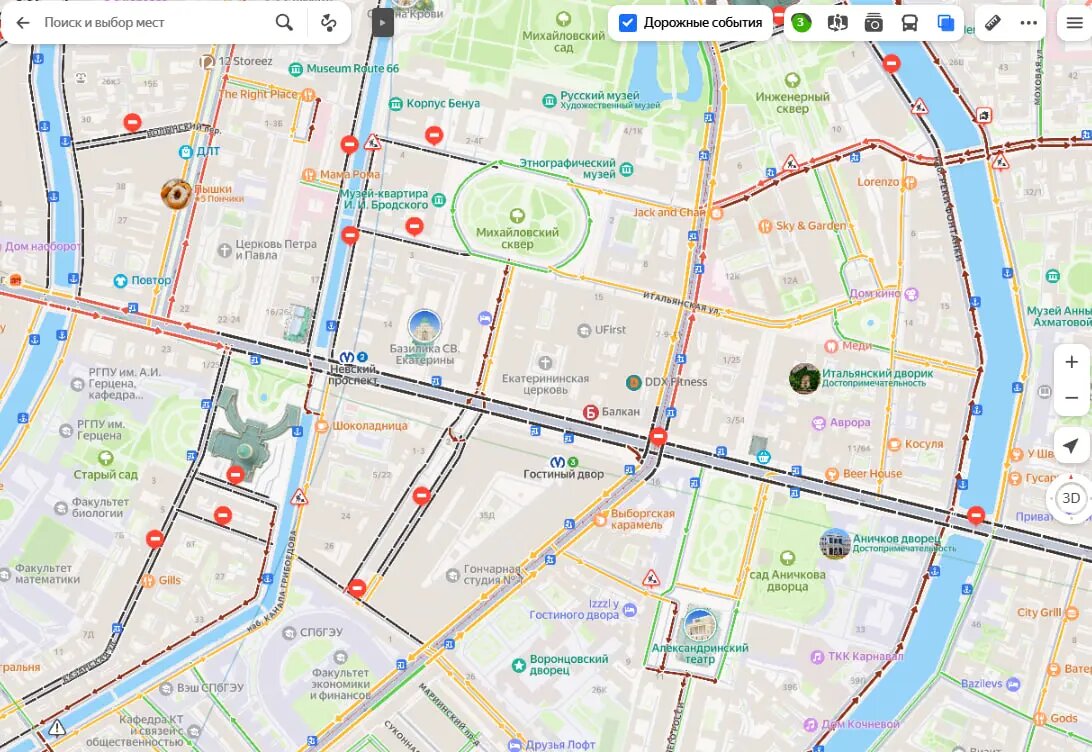
Task: Select road closure sign beside Старый сад
Action: coord(236,475)
